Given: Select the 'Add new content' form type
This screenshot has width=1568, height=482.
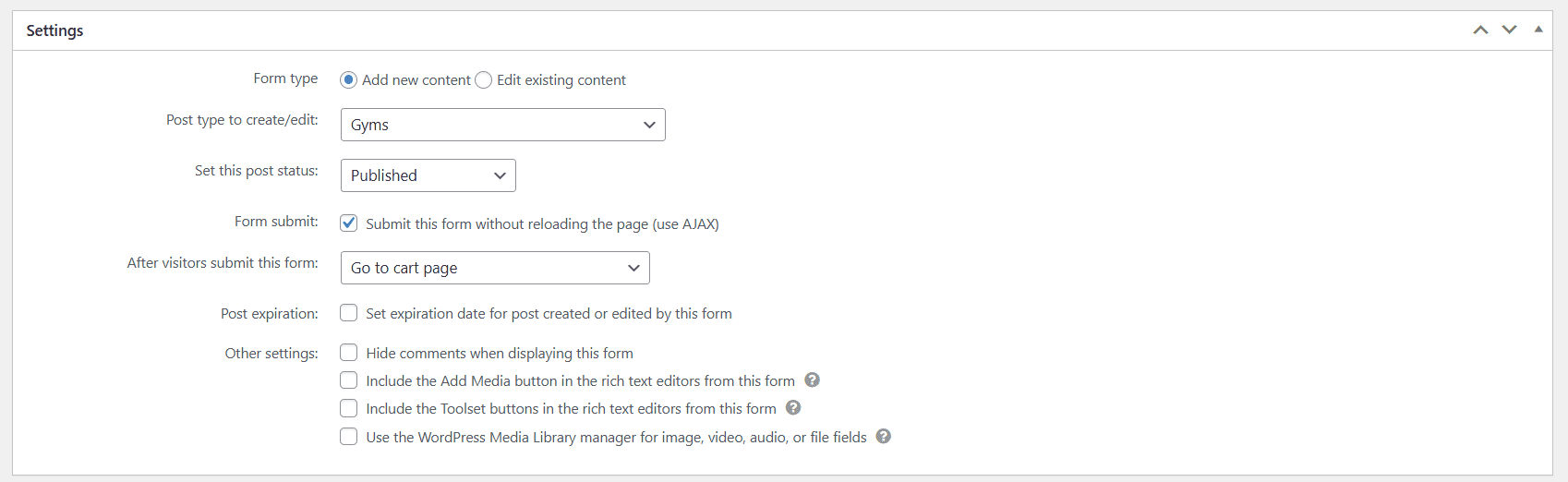Looking at the screenshot, I should coord(349,80).
